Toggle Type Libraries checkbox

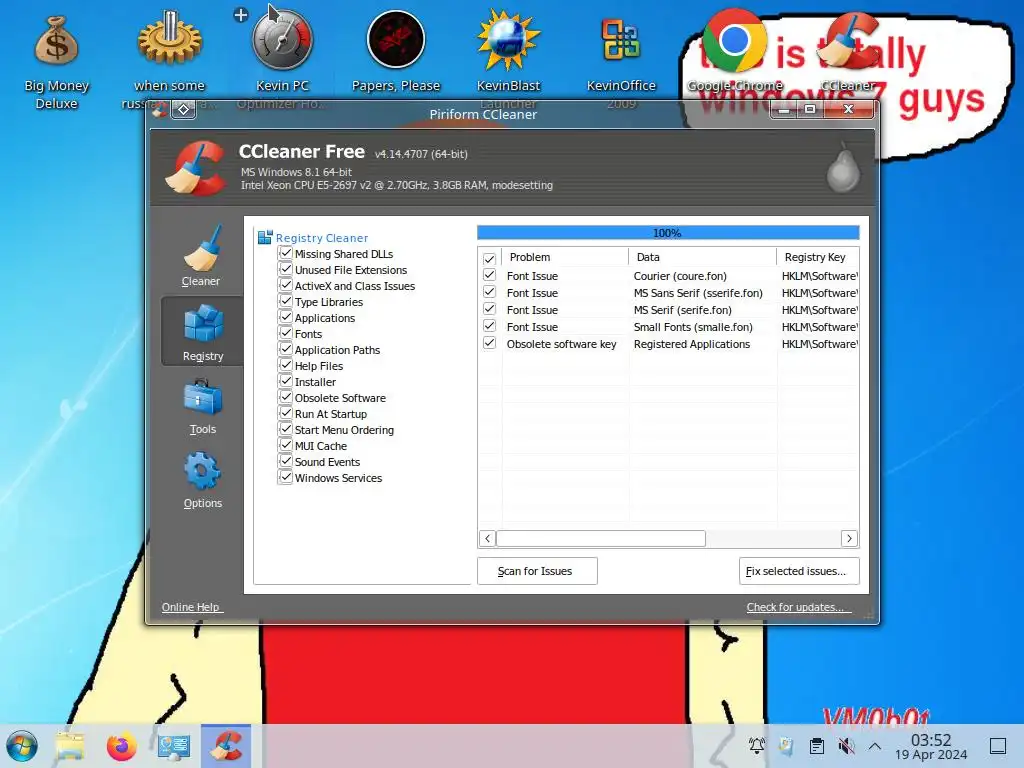coord(285,301)
